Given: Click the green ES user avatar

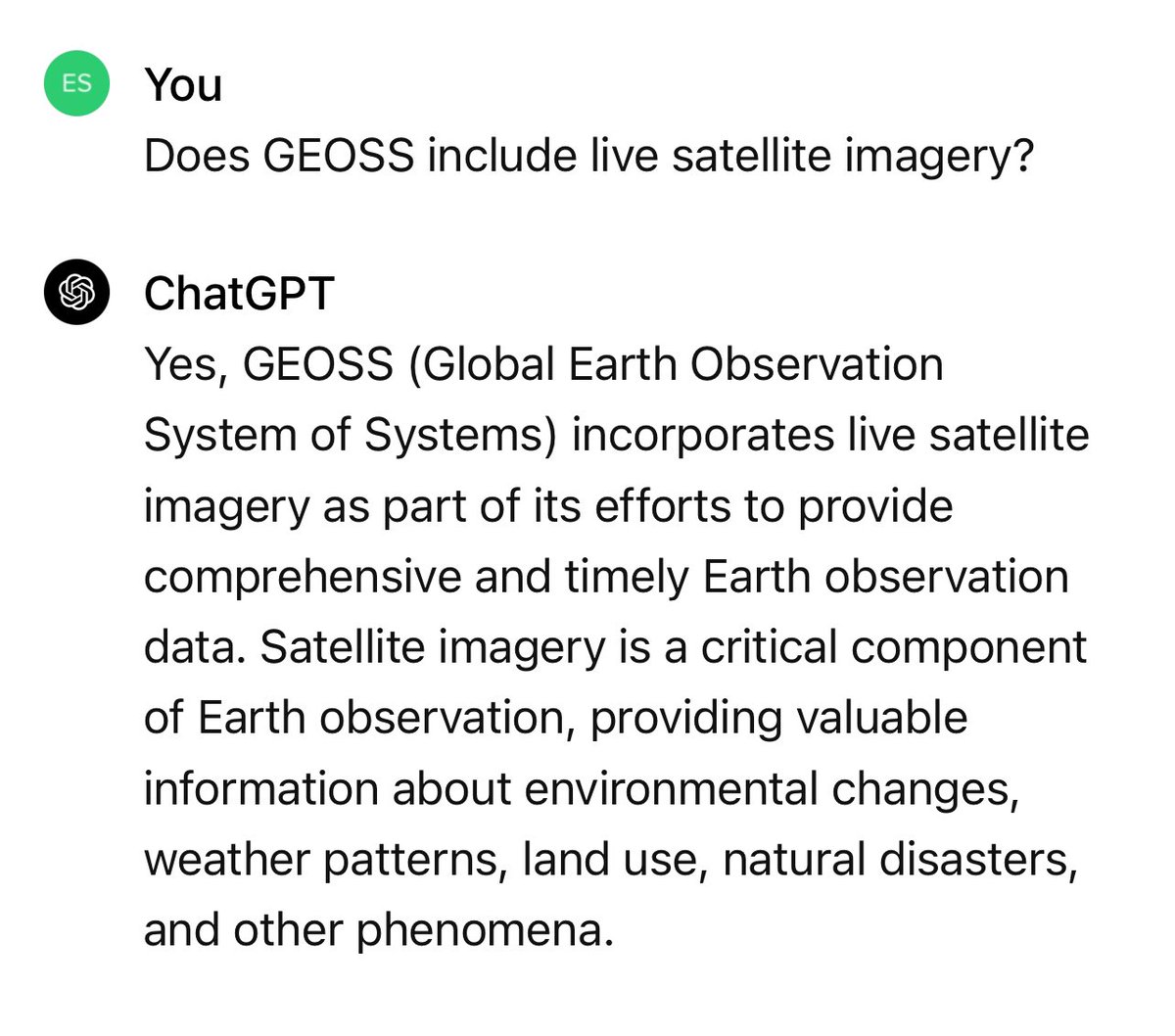Looking at the screenshot, I should 76,83.
